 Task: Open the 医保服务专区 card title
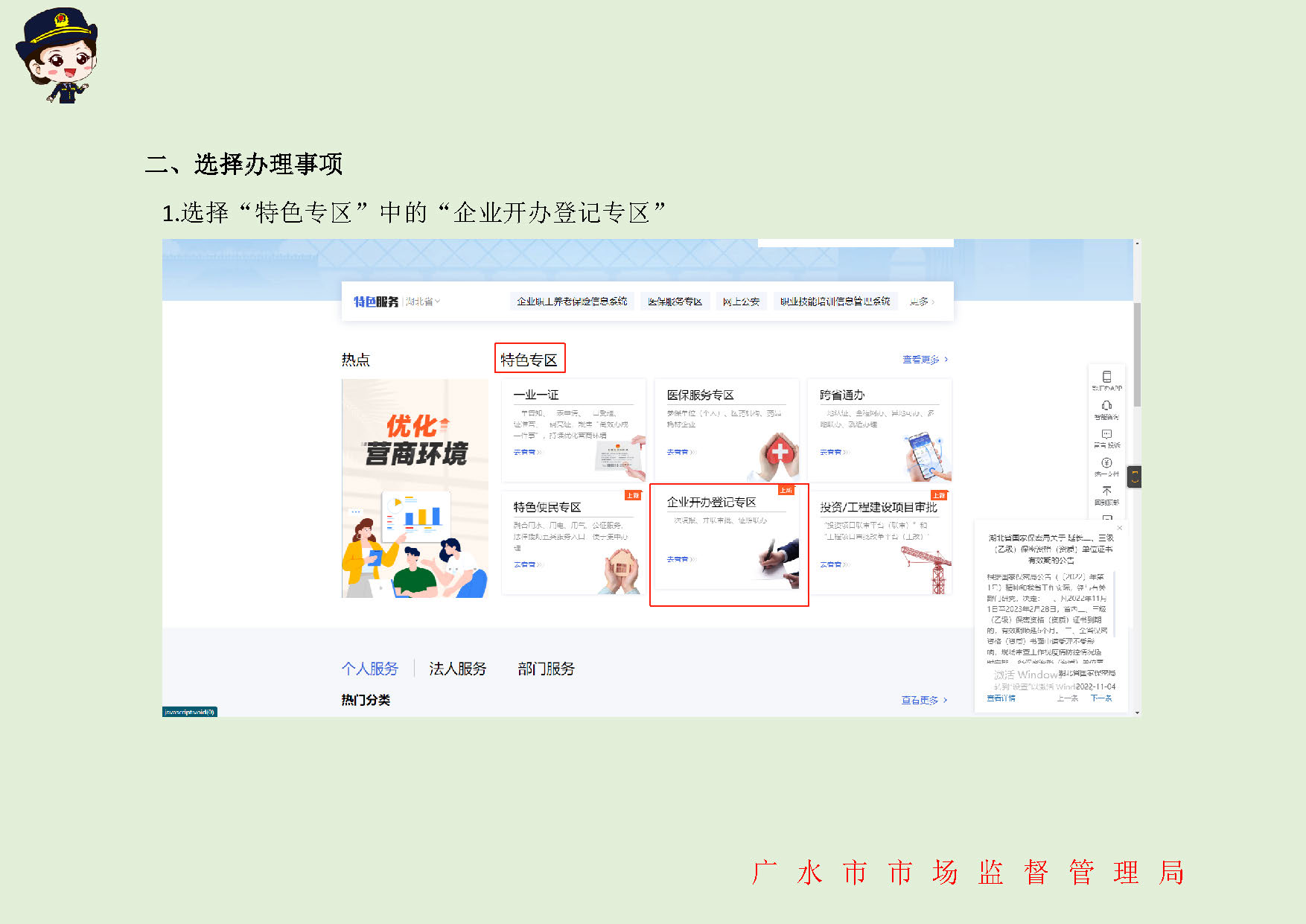(x=701, y=395)
